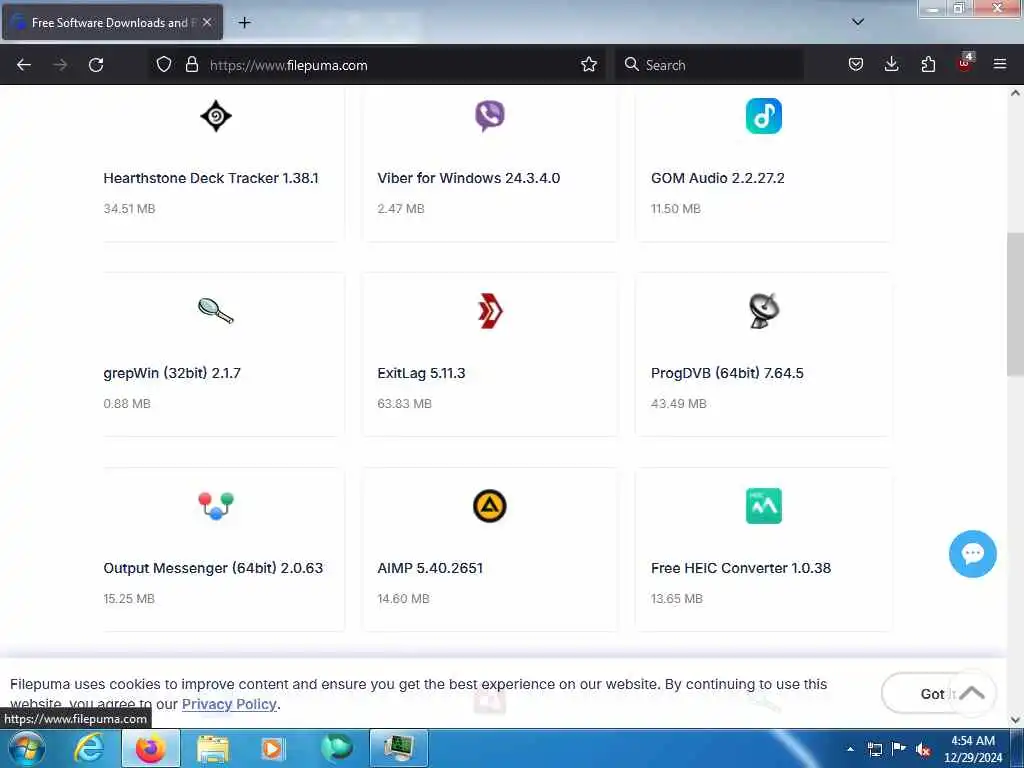Click the 13.65 MB size text
1024x768 pixels.
(677, 599)
